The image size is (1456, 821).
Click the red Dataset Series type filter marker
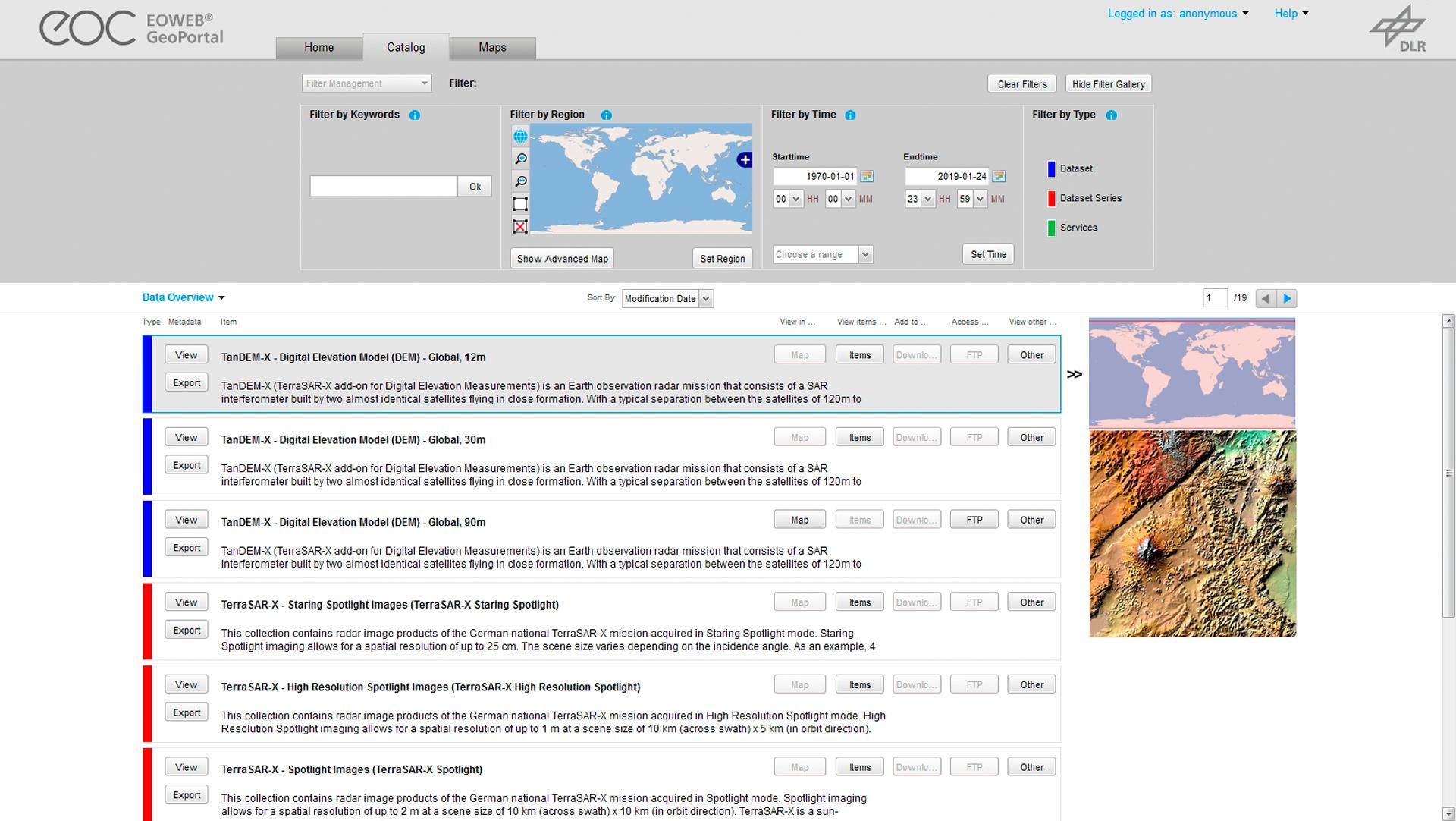pos(1051,198)
